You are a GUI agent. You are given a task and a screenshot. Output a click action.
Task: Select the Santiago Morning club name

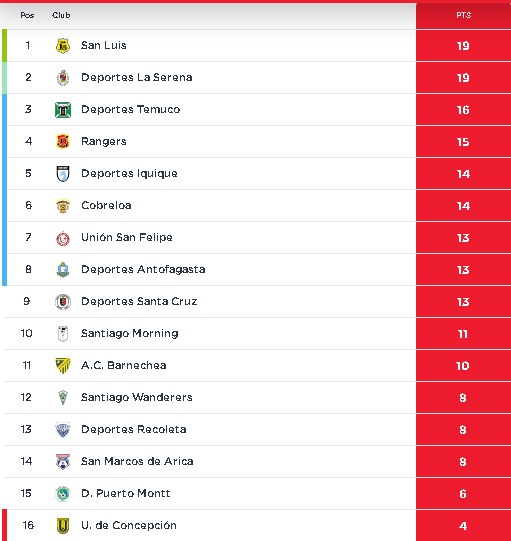130,334
